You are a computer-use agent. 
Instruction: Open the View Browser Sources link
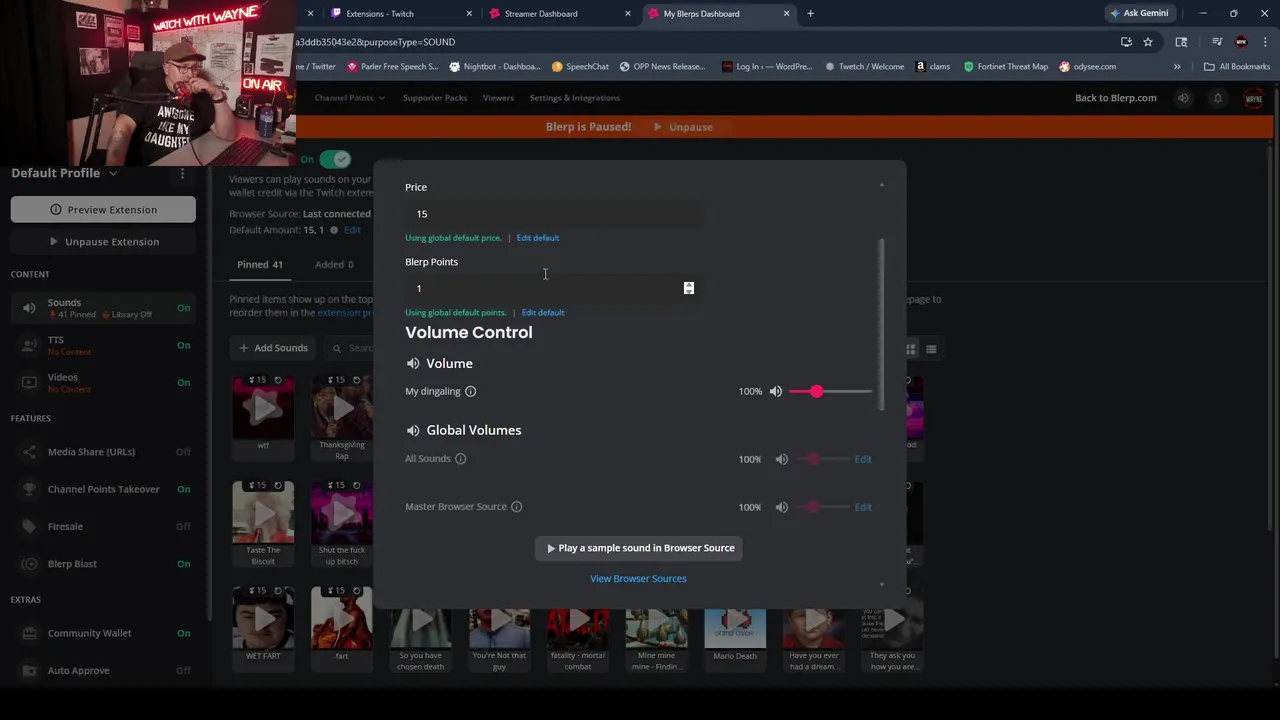638,579
